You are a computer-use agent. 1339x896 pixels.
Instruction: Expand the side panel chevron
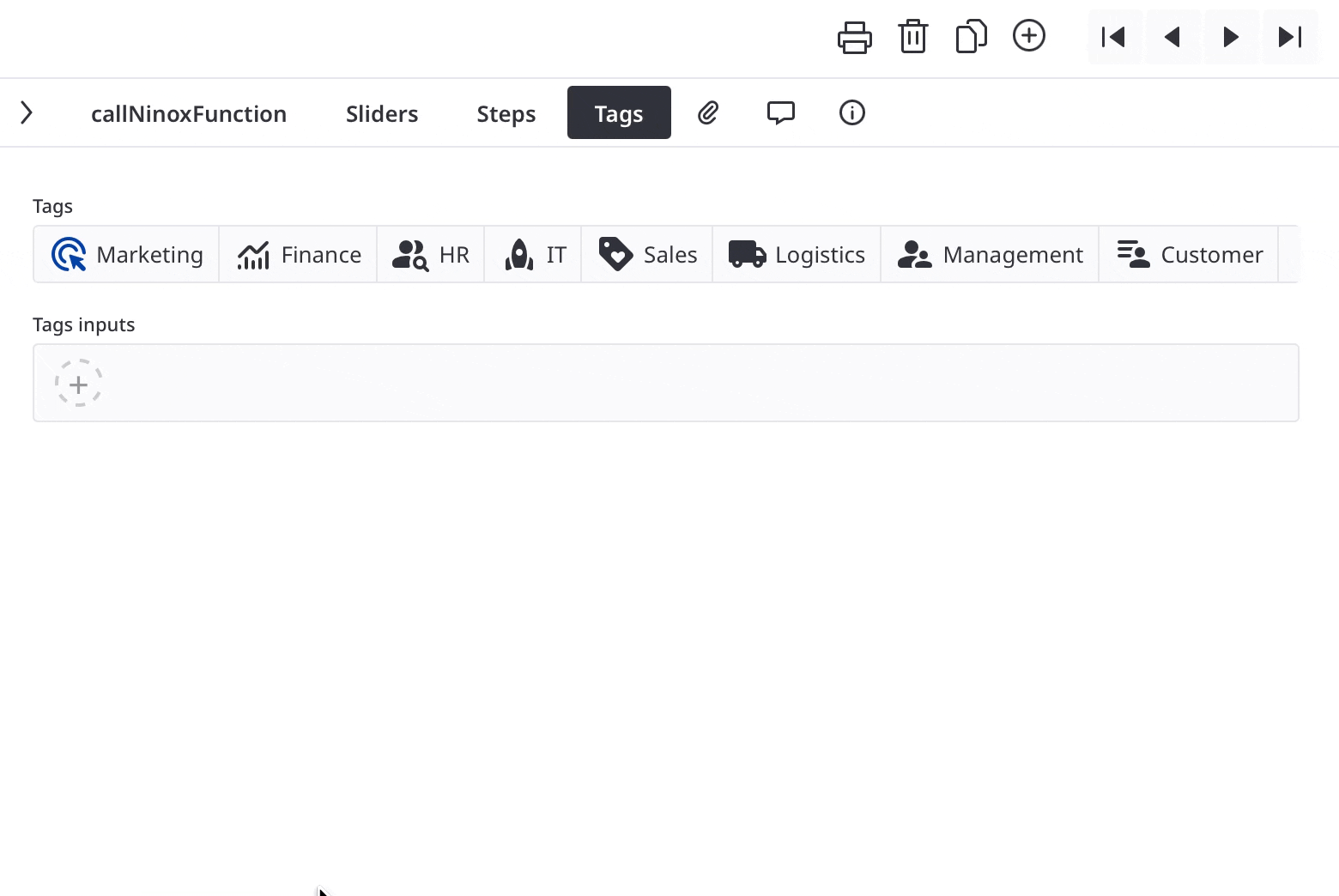[x=27, y=112]
